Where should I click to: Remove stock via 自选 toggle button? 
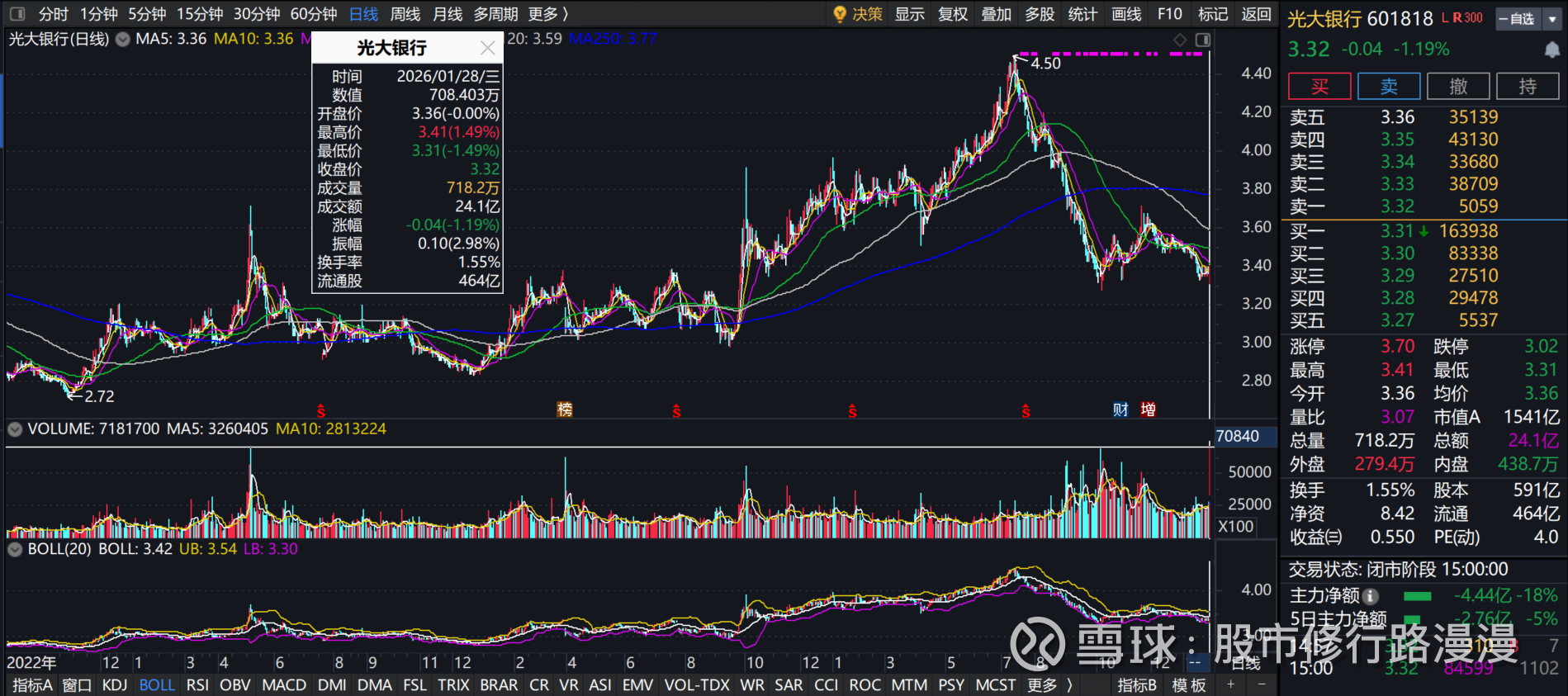pos(1518,19)
